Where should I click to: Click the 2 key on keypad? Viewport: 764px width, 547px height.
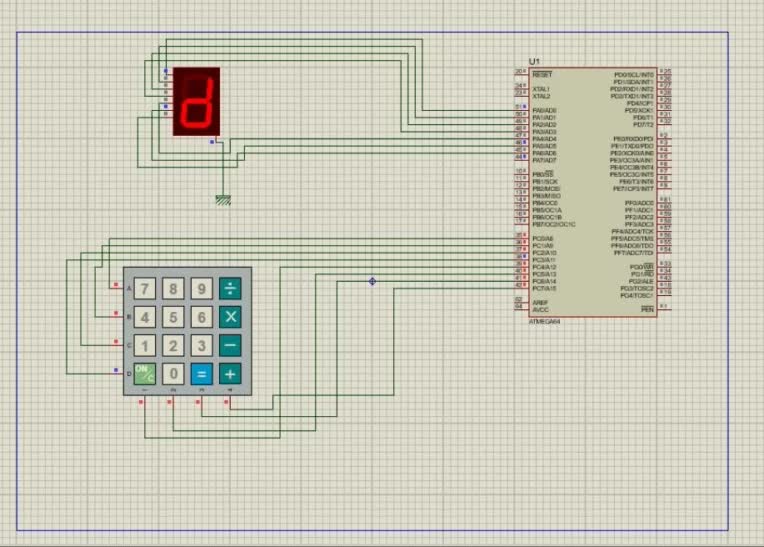[173, 345]
